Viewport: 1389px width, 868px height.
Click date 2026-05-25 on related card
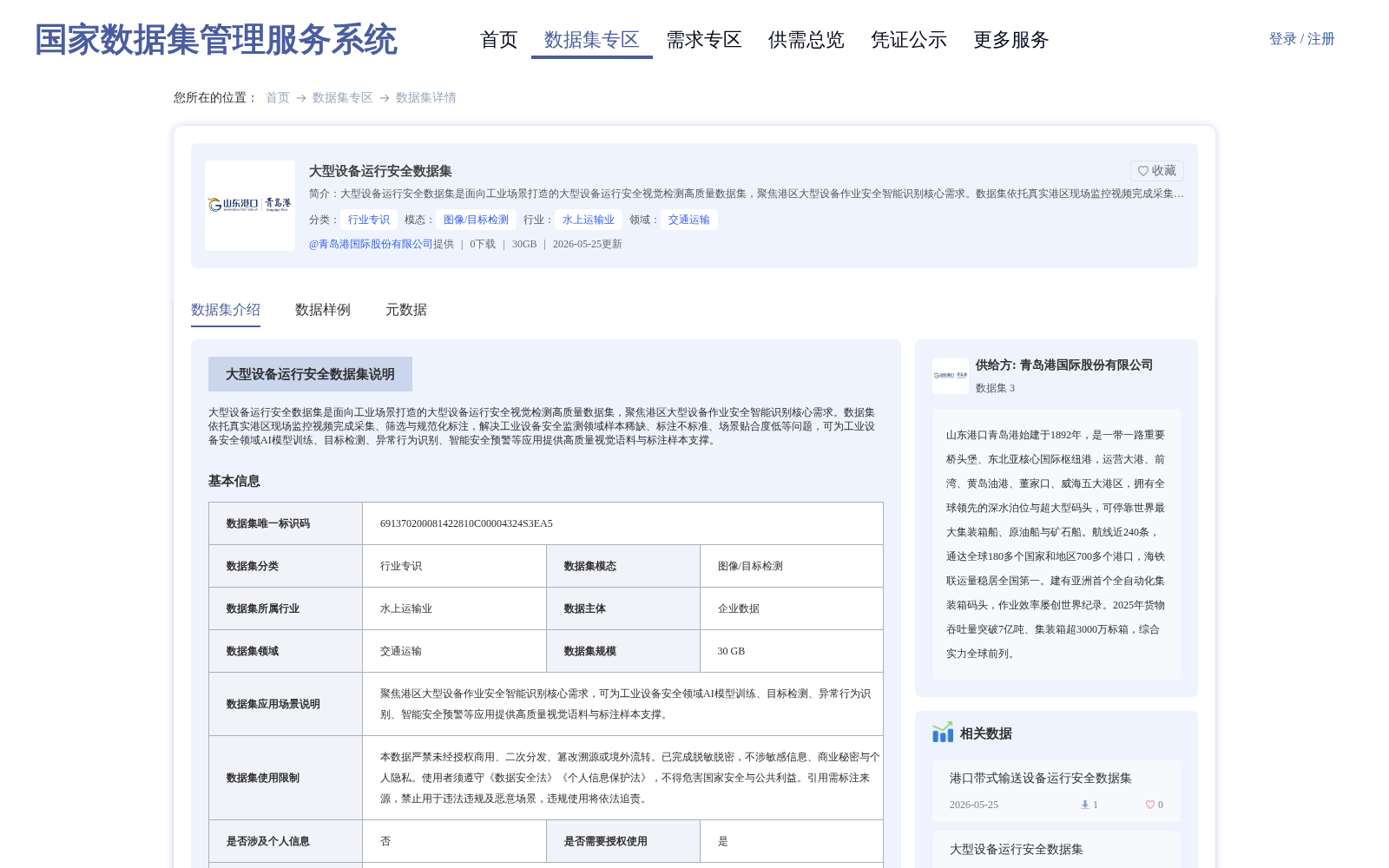click(x=974, y=805)
